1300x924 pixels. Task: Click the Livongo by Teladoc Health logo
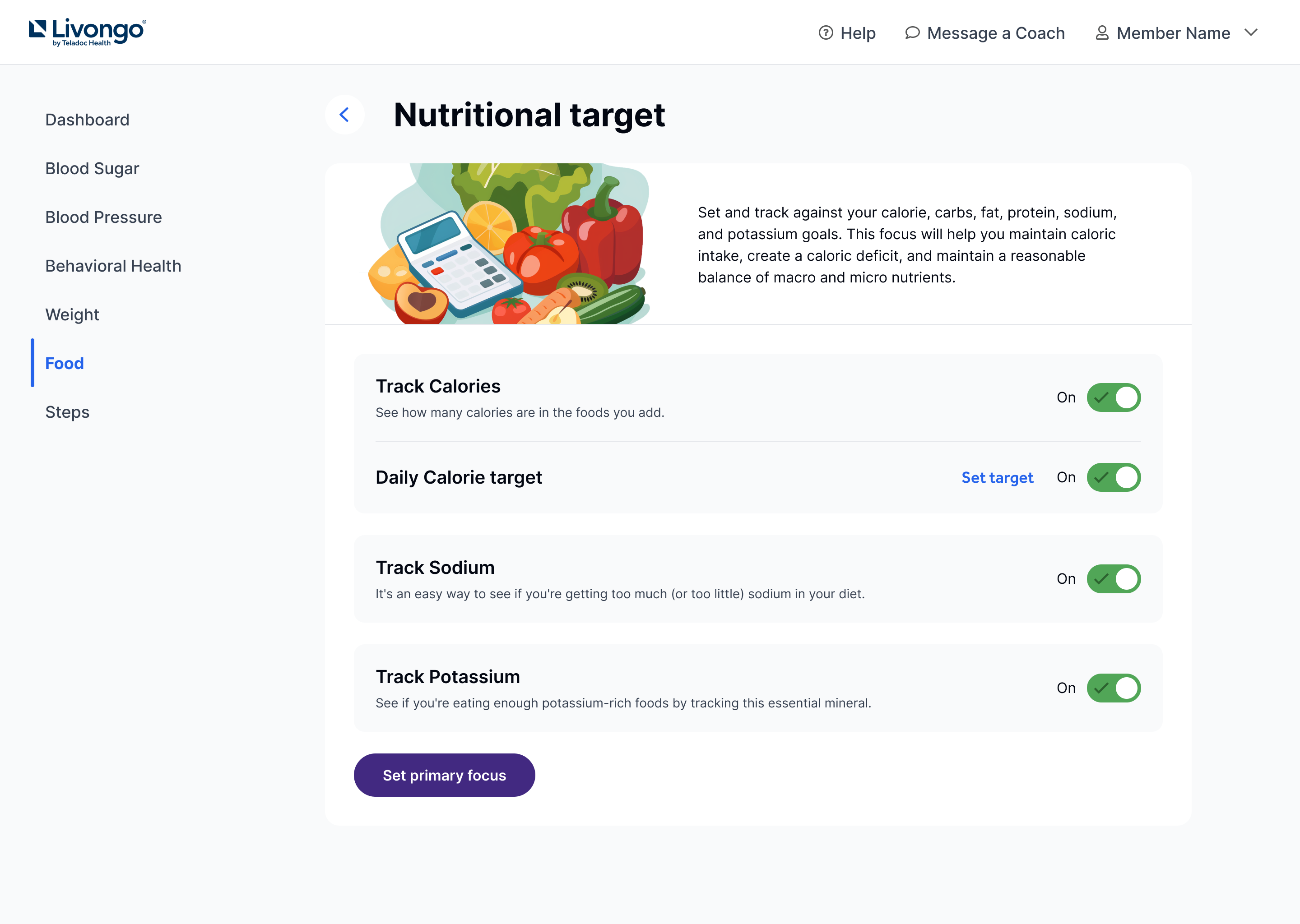click(87, 32)
